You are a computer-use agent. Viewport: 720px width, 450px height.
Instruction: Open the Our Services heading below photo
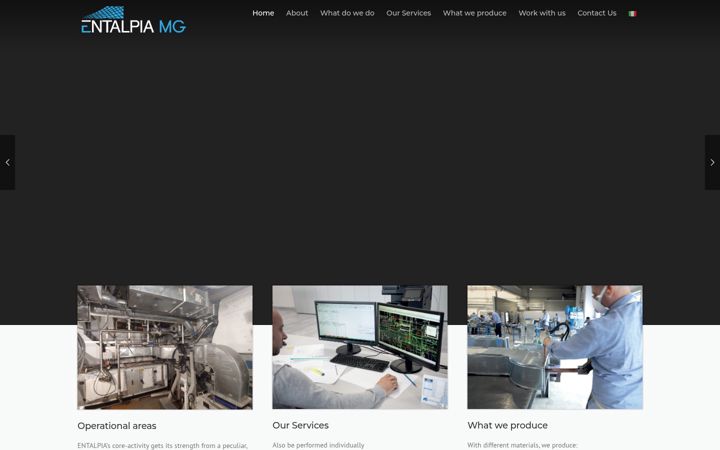300,425
